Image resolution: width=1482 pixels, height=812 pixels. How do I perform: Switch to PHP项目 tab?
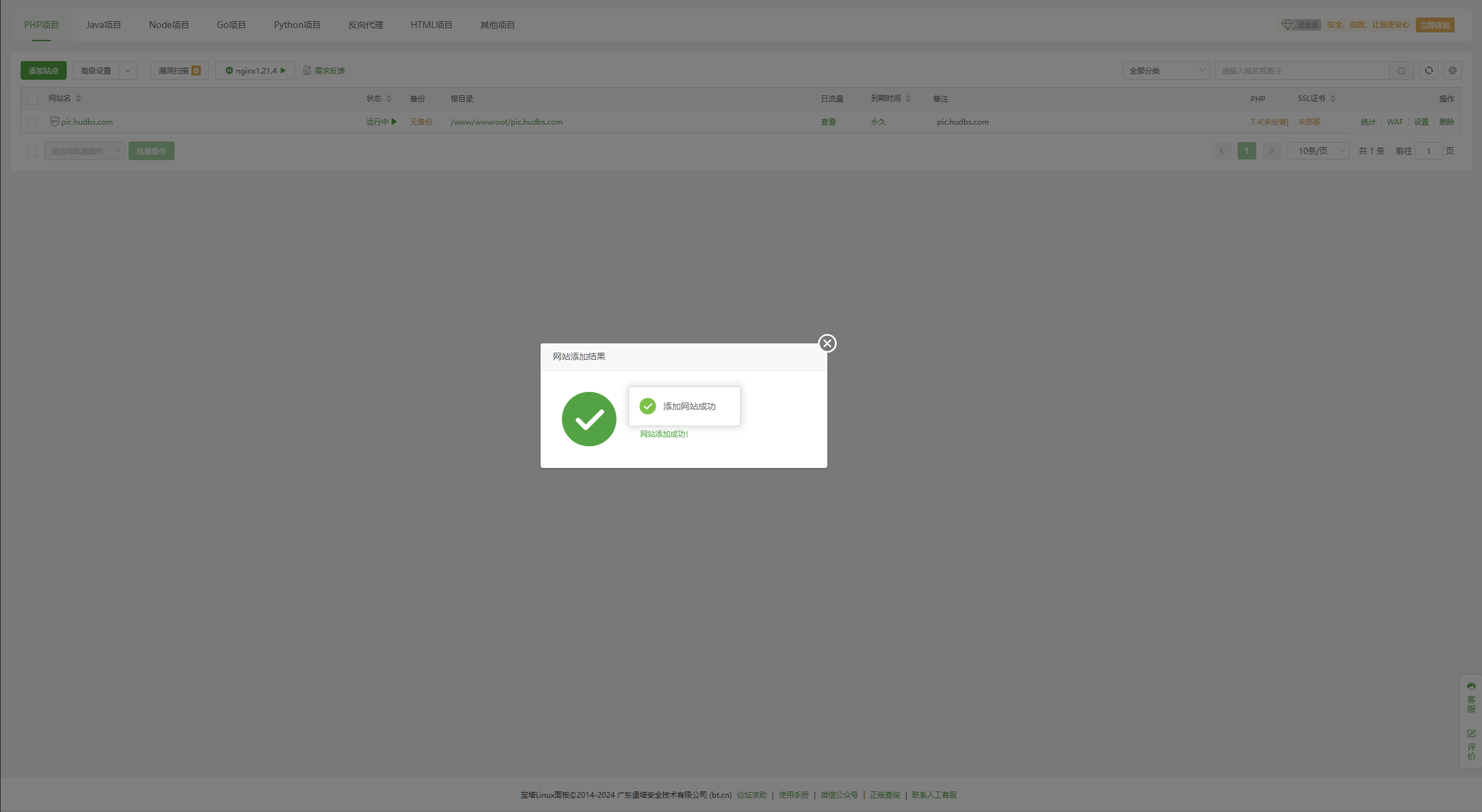(41, 25)
